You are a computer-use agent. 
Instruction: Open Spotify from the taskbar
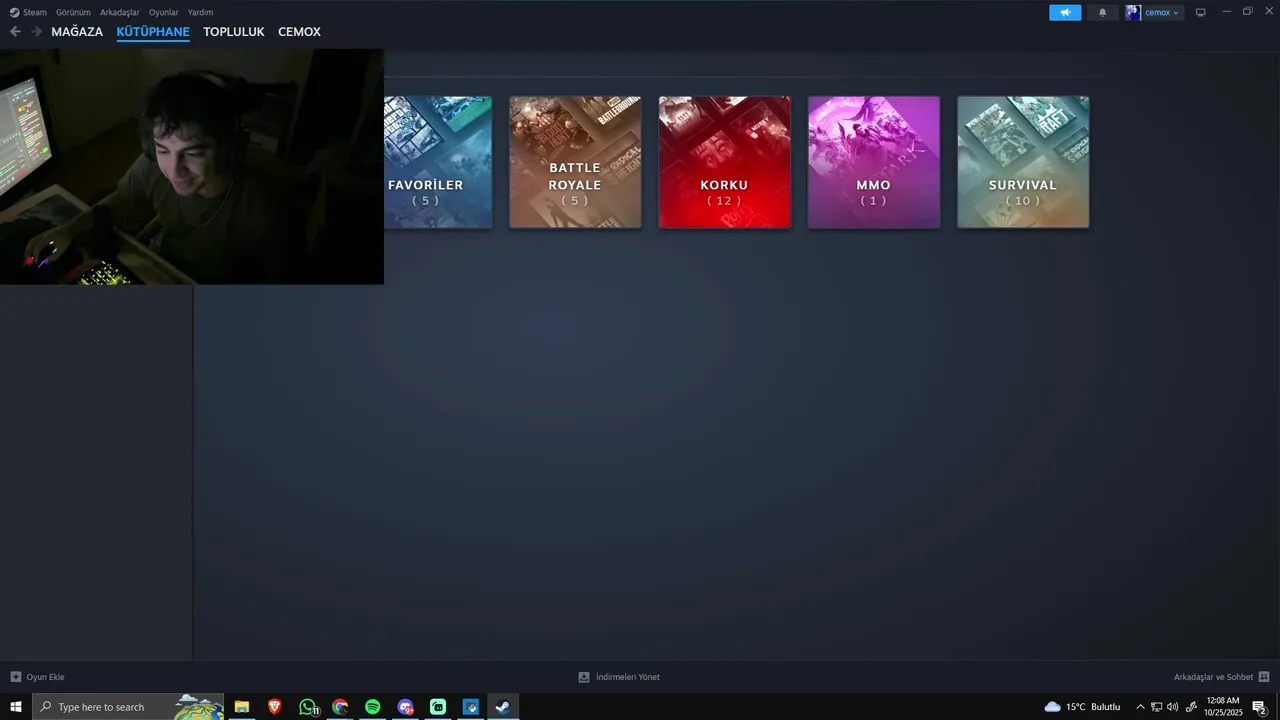373,707
